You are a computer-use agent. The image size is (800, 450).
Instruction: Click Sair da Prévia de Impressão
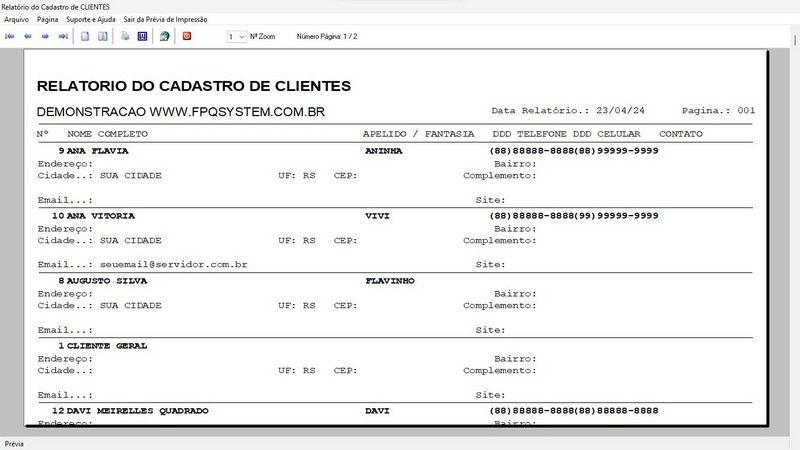coord(166,19)
